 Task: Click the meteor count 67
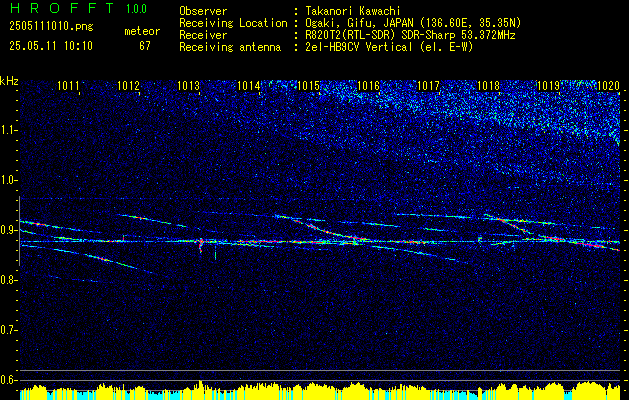pyautogui.click(x=144, y=45)
